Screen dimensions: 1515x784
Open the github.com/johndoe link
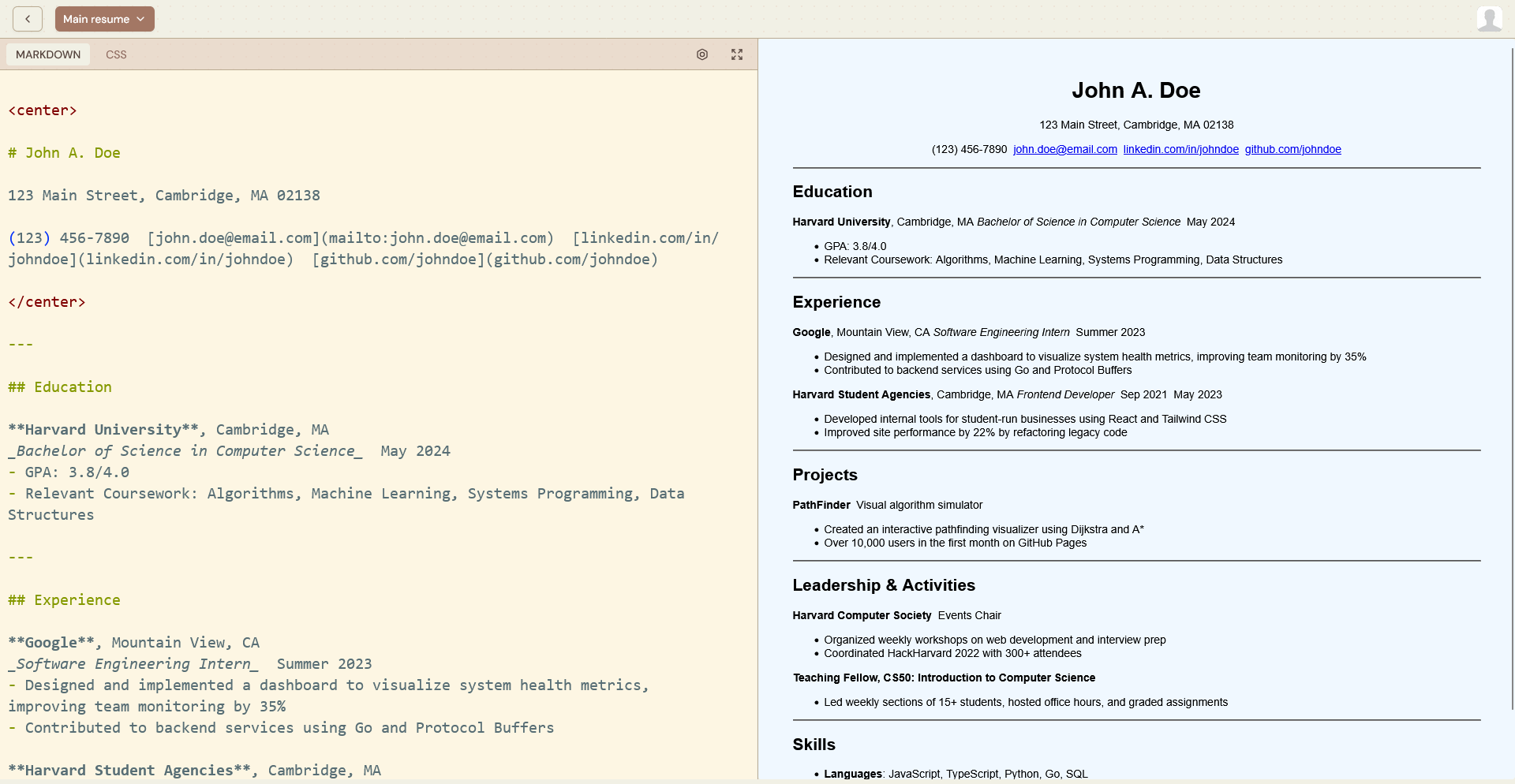coord(1292,149)
